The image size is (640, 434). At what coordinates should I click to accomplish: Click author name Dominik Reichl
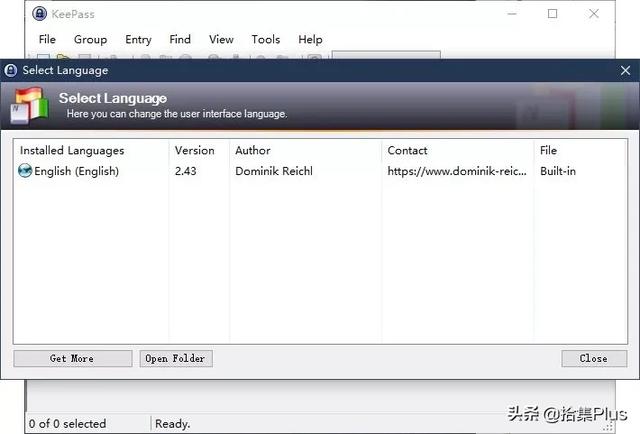point(274,171)
